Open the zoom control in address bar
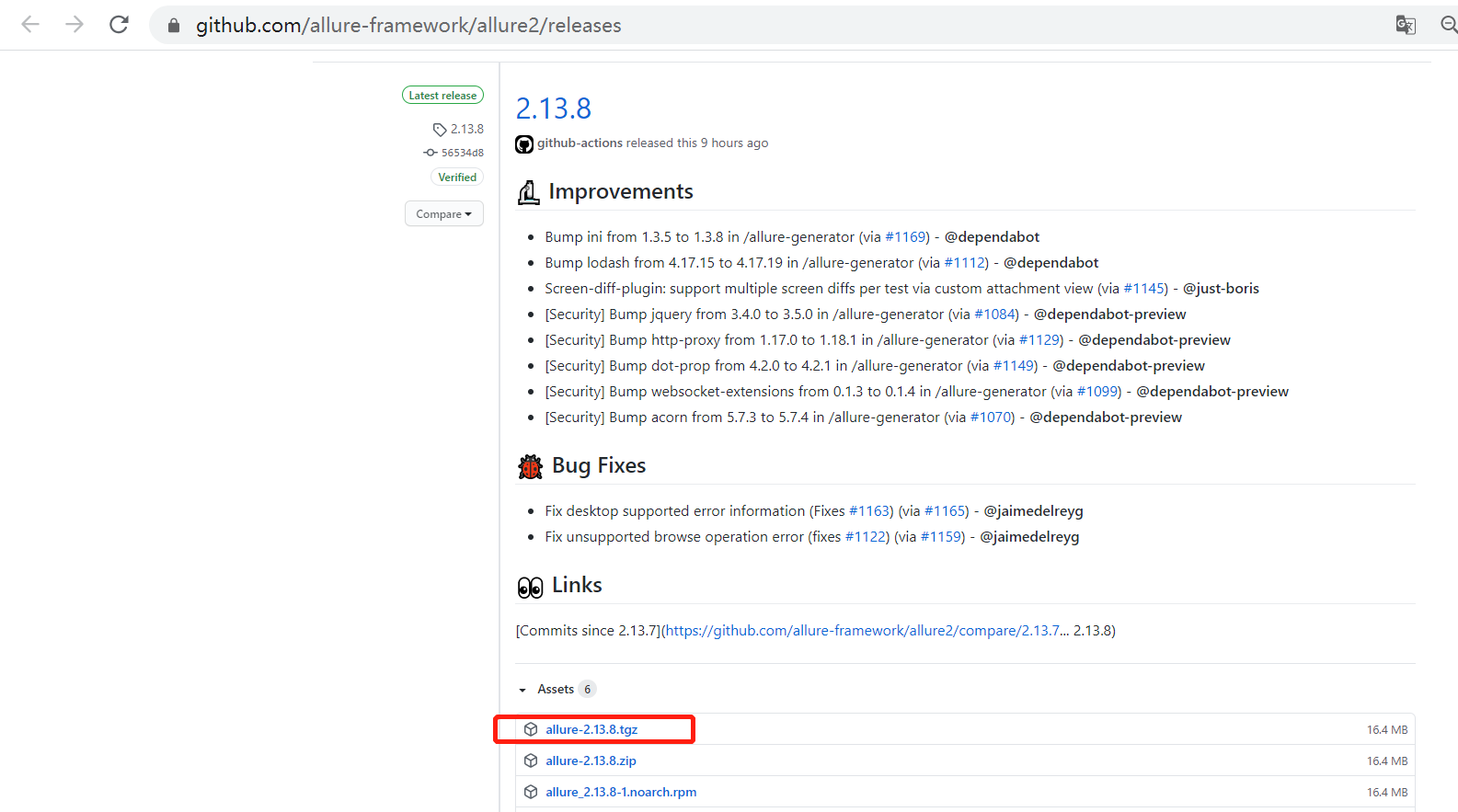1458x812 pixels. click(x=1449, y=25)
